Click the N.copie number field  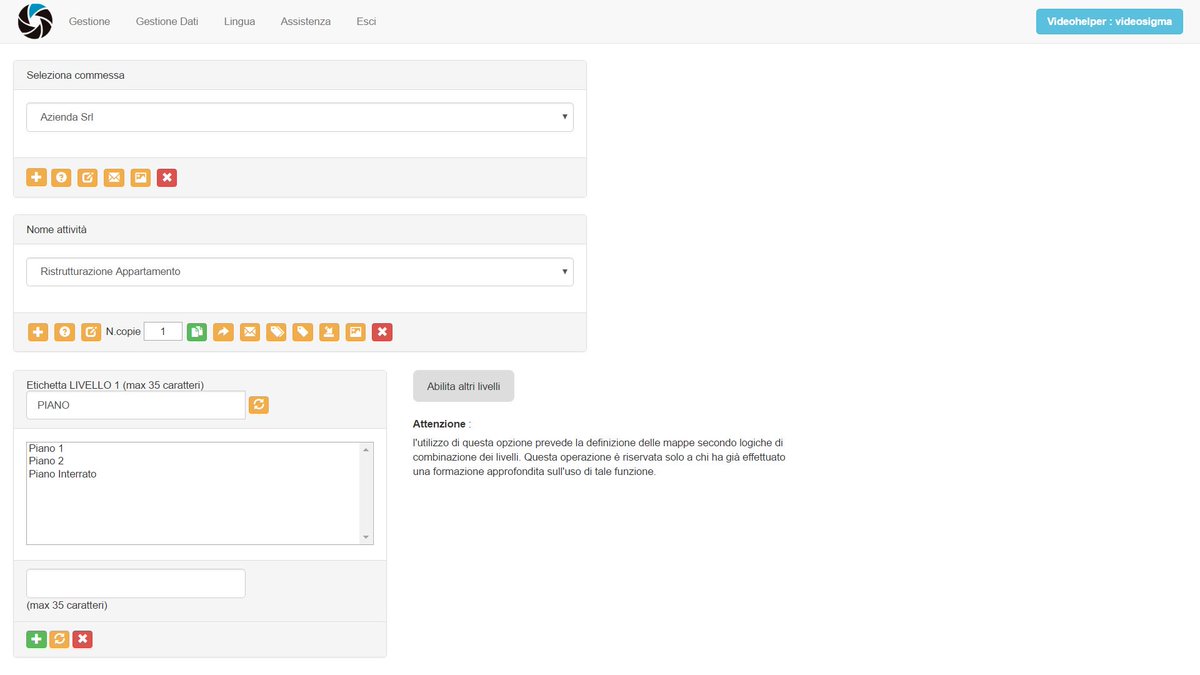click(163, 331)
